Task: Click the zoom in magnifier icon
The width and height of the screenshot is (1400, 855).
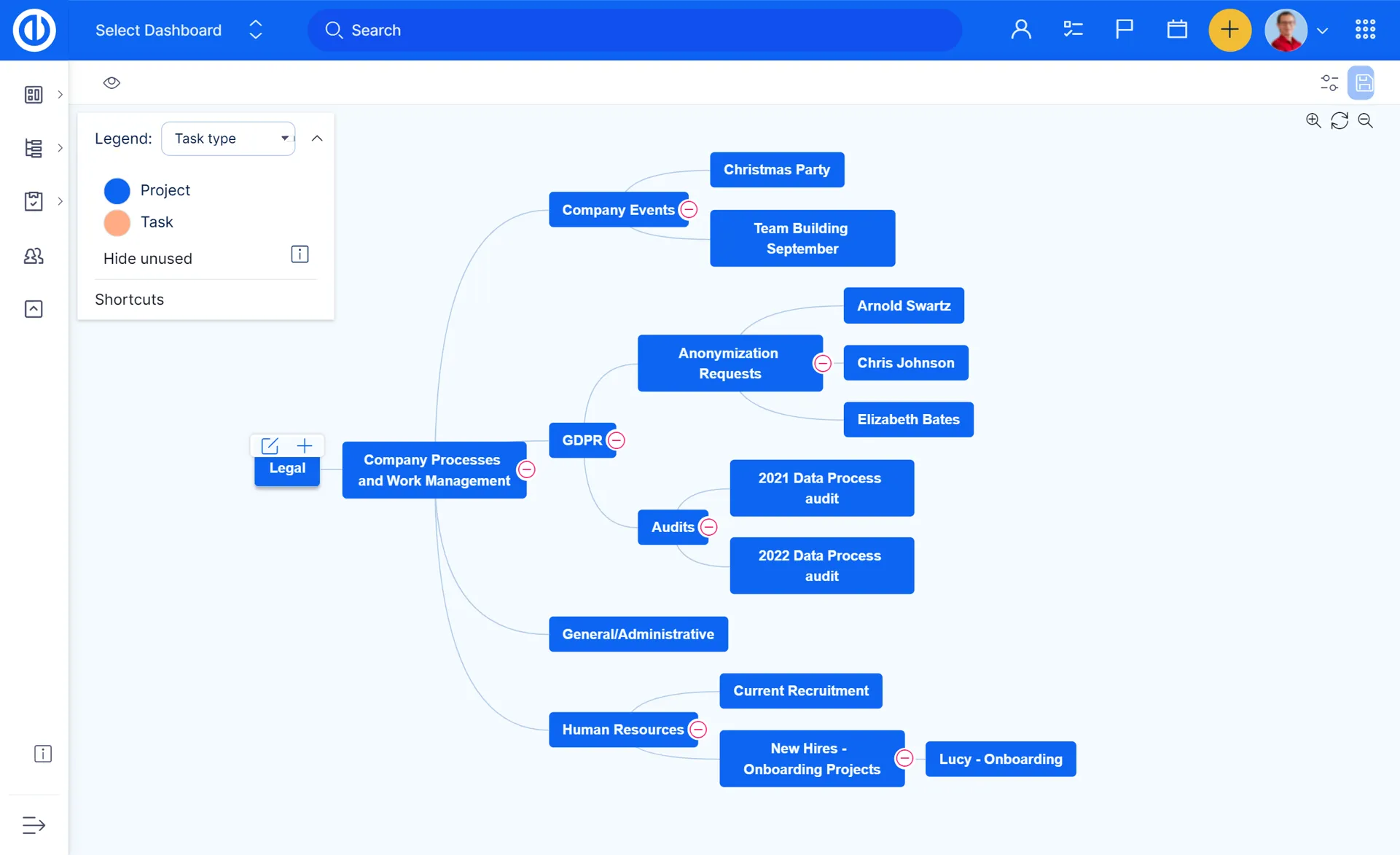Action: coord(1313,120)
